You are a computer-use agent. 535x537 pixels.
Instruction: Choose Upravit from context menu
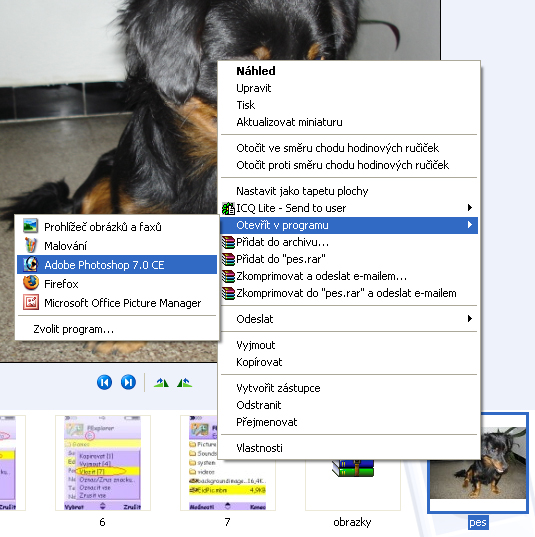pos(349,88)
